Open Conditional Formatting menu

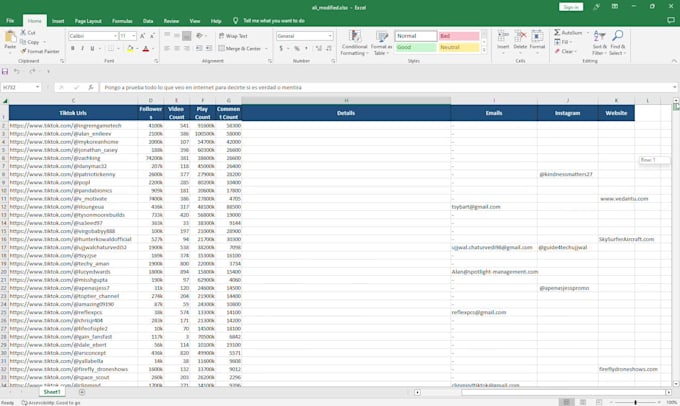coord(354,43)
